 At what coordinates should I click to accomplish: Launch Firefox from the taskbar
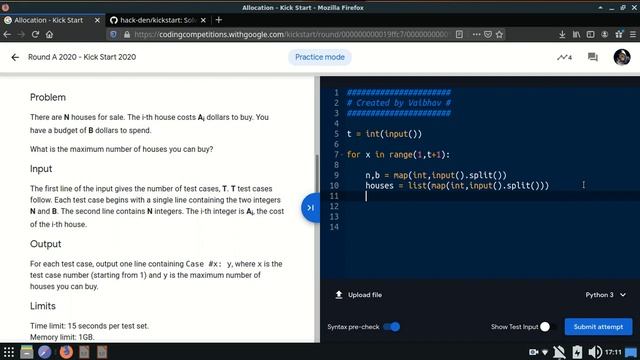[x=66, y=352]
